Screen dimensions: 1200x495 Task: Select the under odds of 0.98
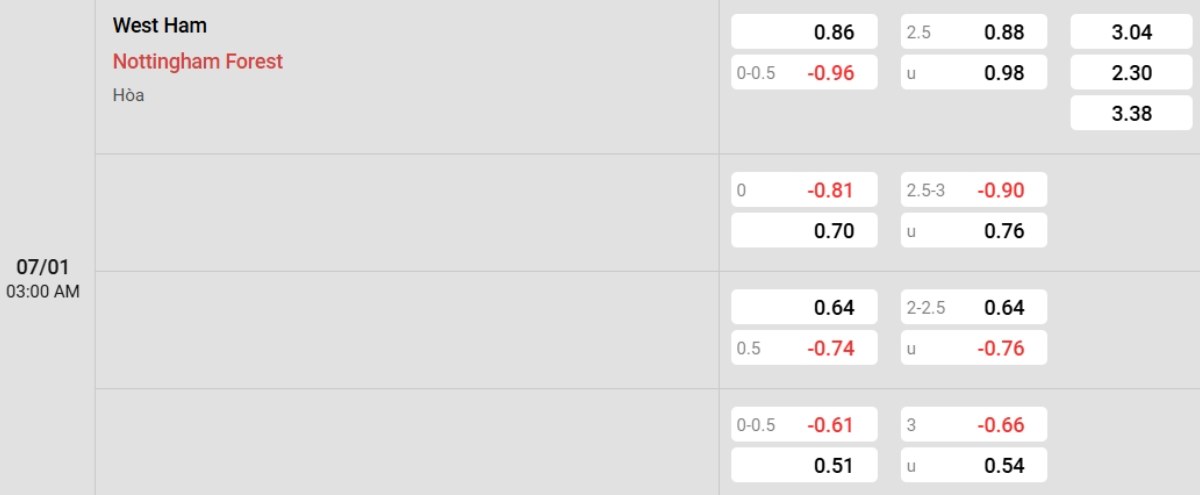[974, 73]
